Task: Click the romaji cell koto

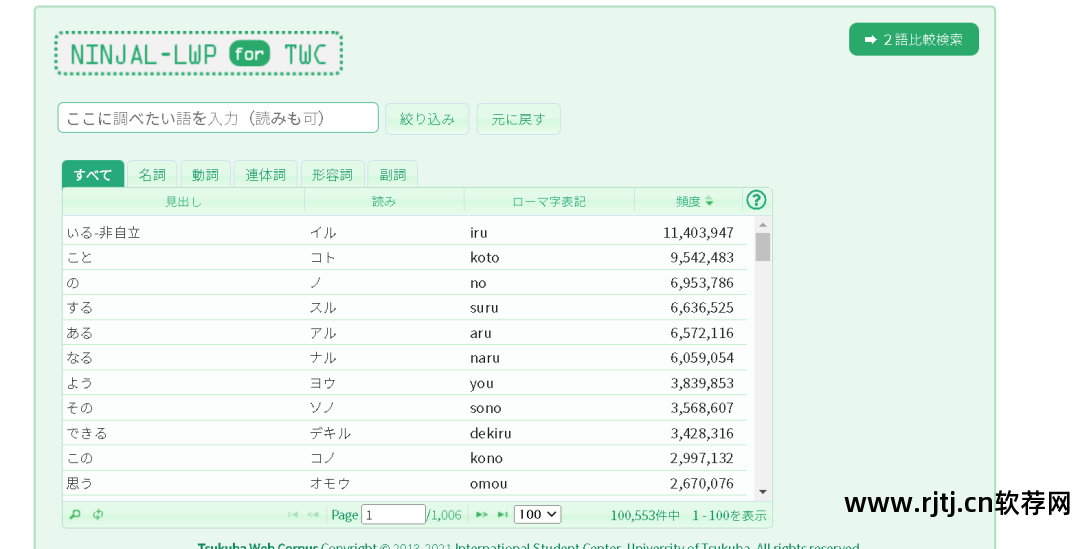Action: [484, 258]
